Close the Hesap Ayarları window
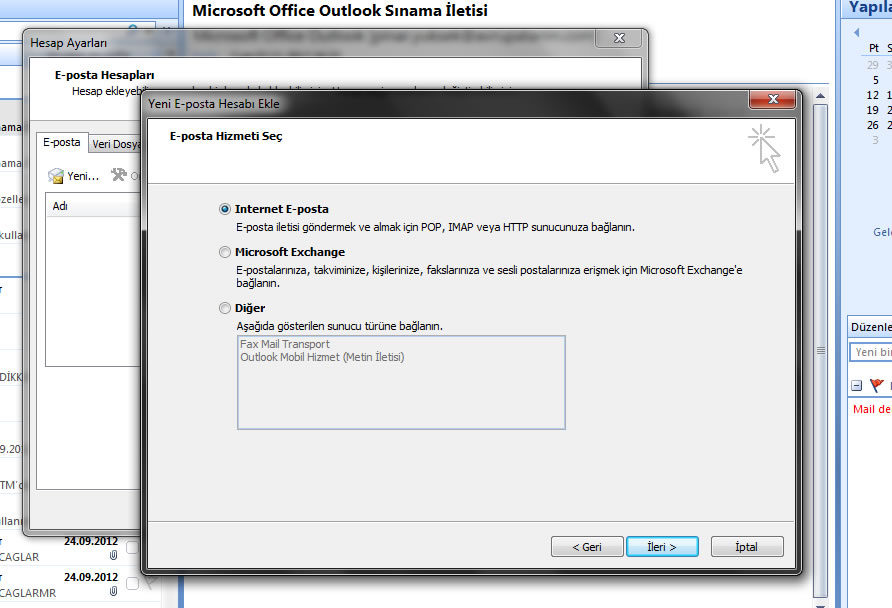892x608 pixels. pos(618,39)
